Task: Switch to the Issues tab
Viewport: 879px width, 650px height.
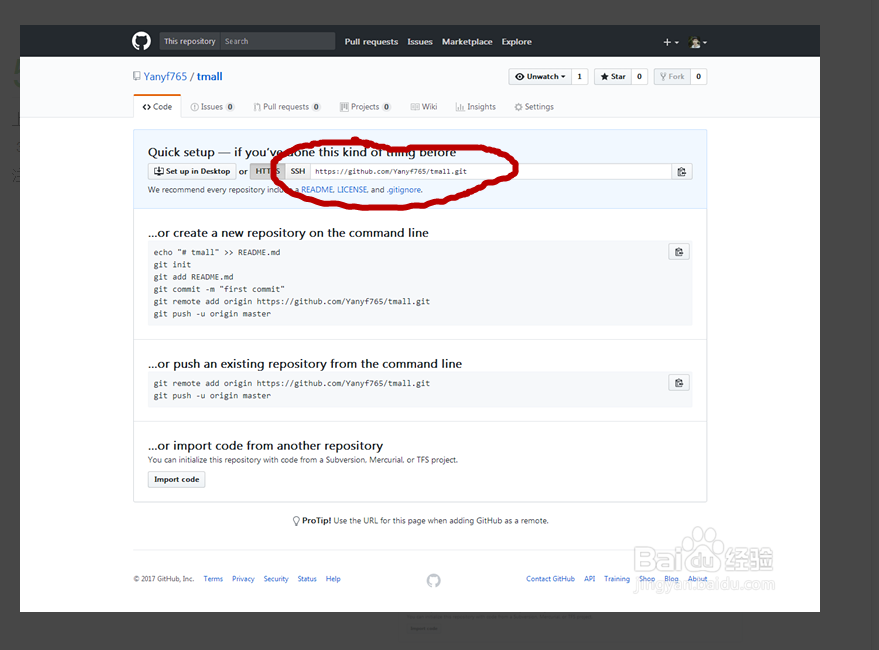Action: (x=212, y=107)
